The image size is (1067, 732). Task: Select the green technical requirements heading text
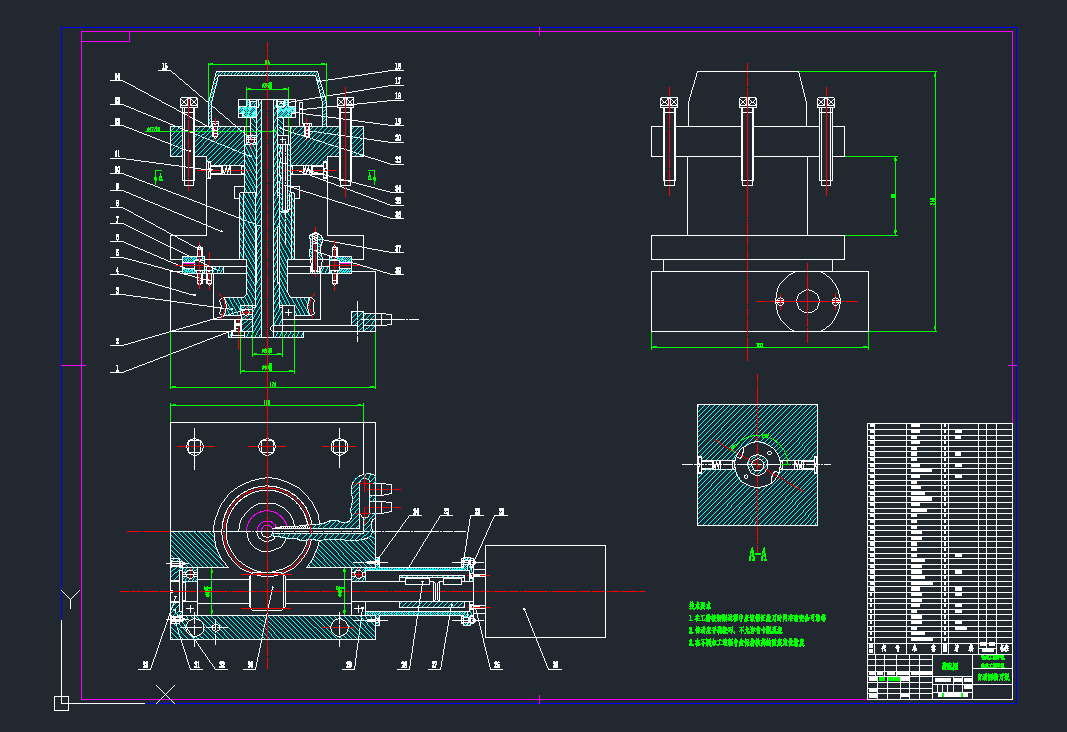[x=697, y=606]
